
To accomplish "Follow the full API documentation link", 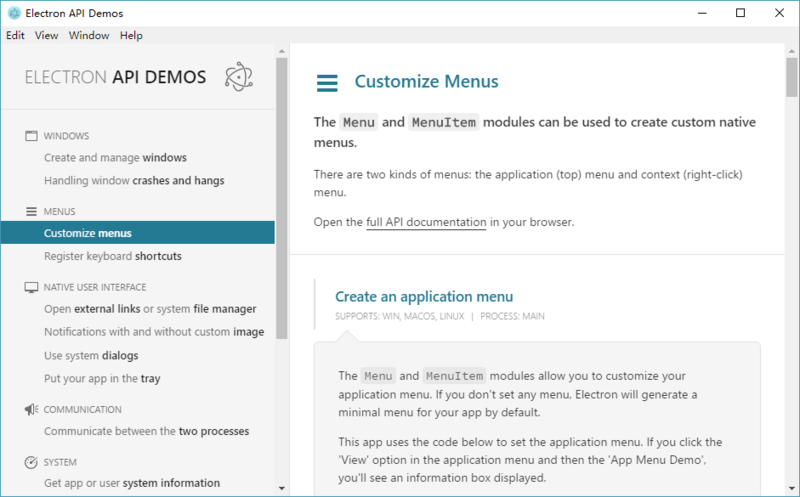I will pyautogui.click(x=426, y=222).
